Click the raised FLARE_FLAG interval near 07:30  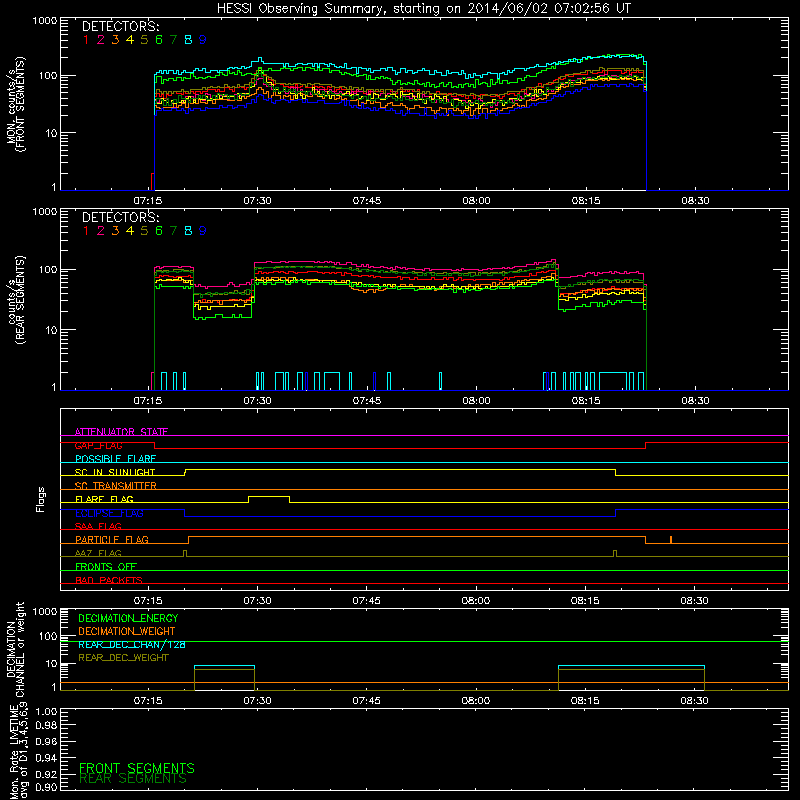[269, 497]
